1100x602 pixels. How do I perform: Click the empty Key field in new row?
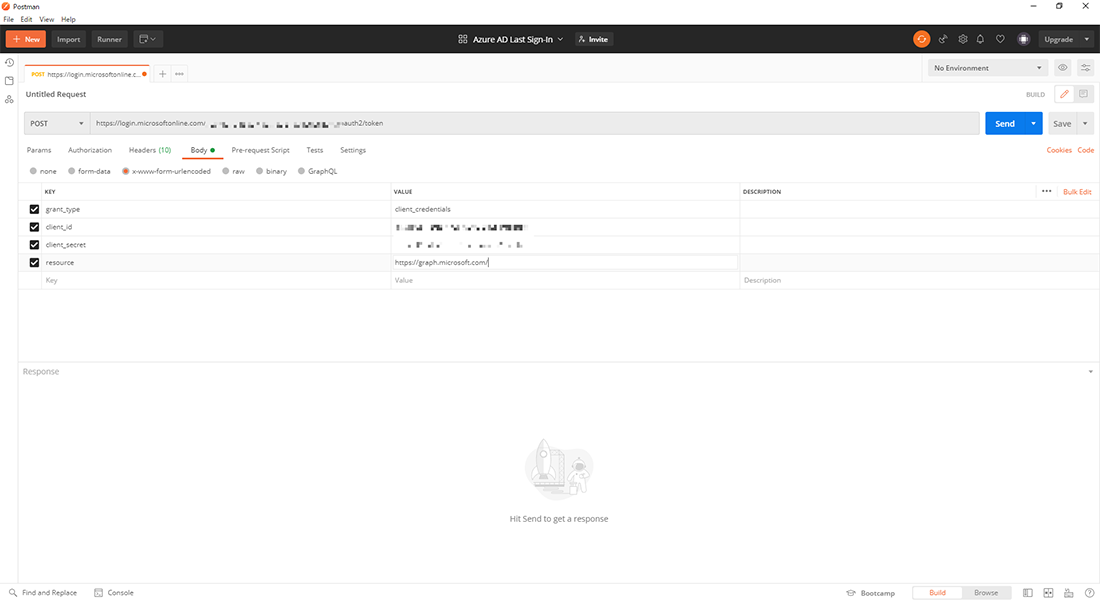216,281
